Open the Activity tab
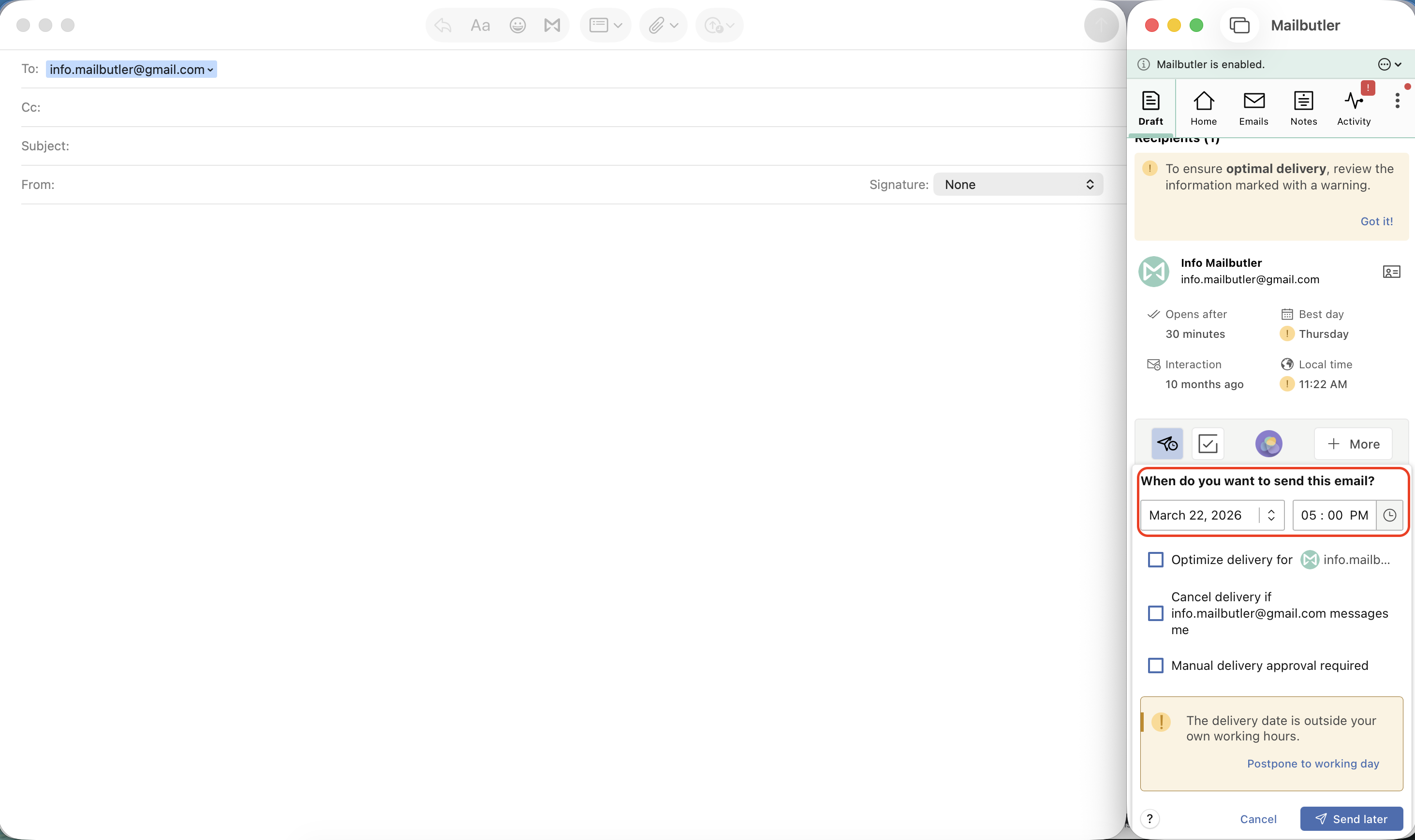This screenshot has width=1415, height=840. (x=1354, y=108)
